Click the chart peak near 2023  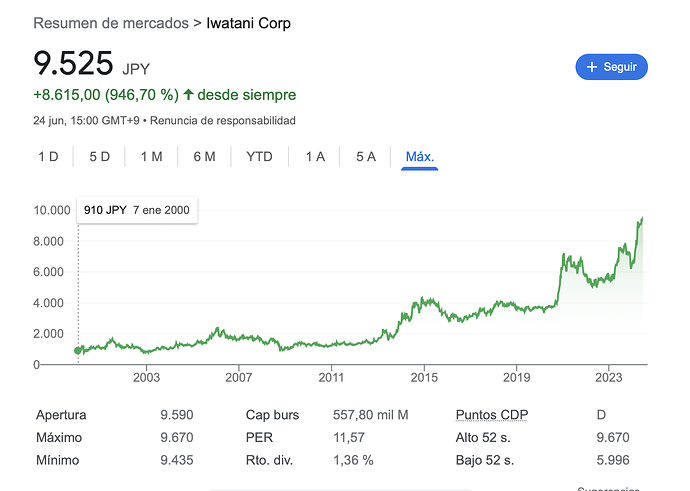click(642, 218)
